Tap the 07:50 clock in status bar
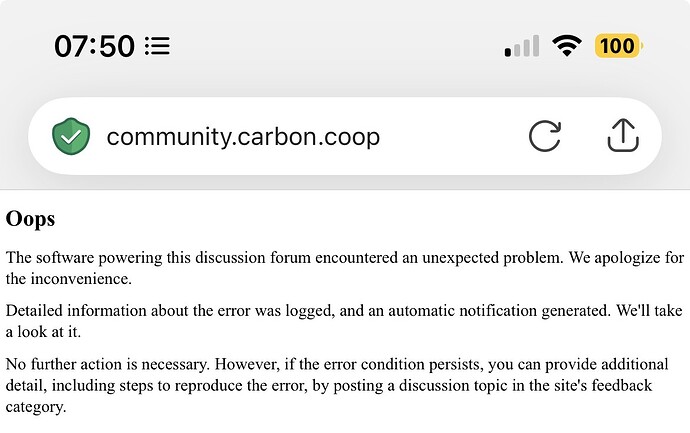This screenshot has width=690, height=433. point(94,46)
